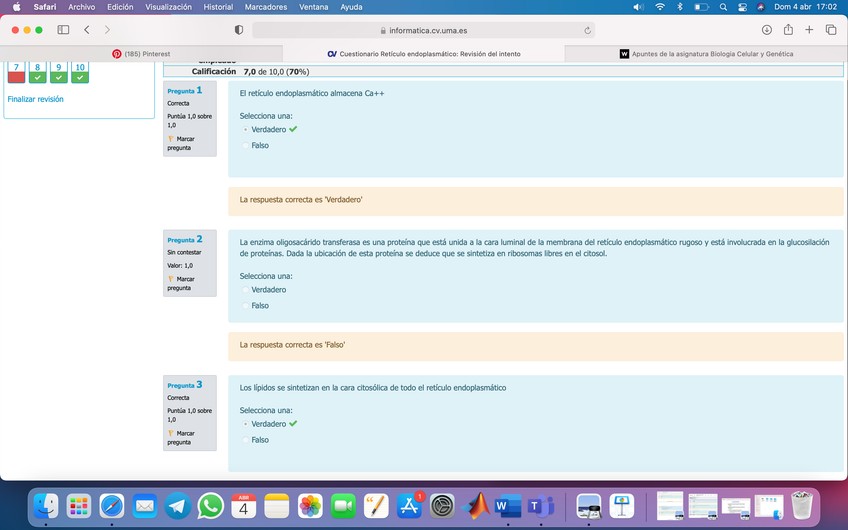Switch to the Pinterest tab
This screenshot has width=848, height=530.
click(x=141, y=53)
